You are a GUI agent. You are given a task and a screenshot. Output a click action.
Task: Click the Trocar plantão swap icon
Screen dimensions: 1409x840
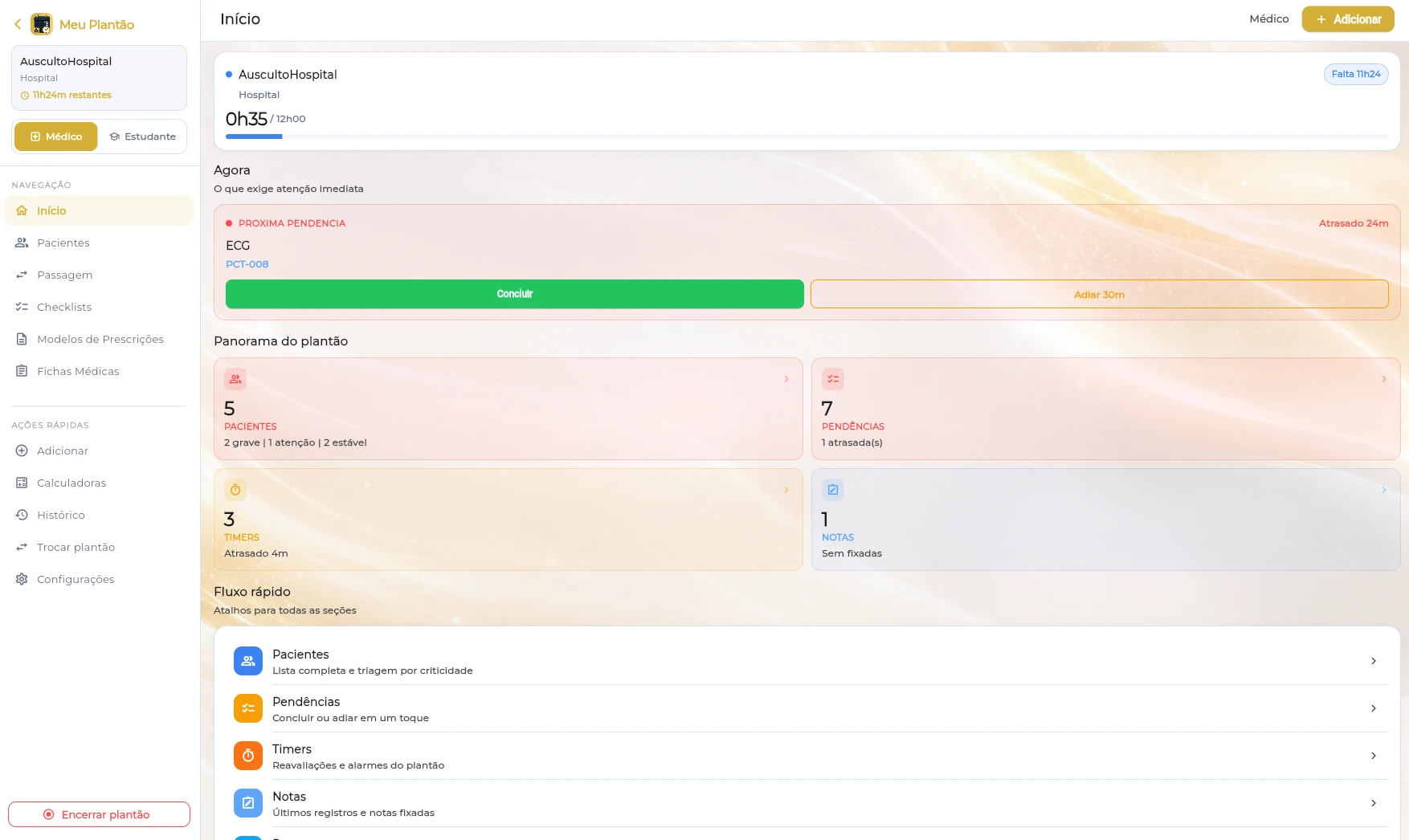[22, 547]
